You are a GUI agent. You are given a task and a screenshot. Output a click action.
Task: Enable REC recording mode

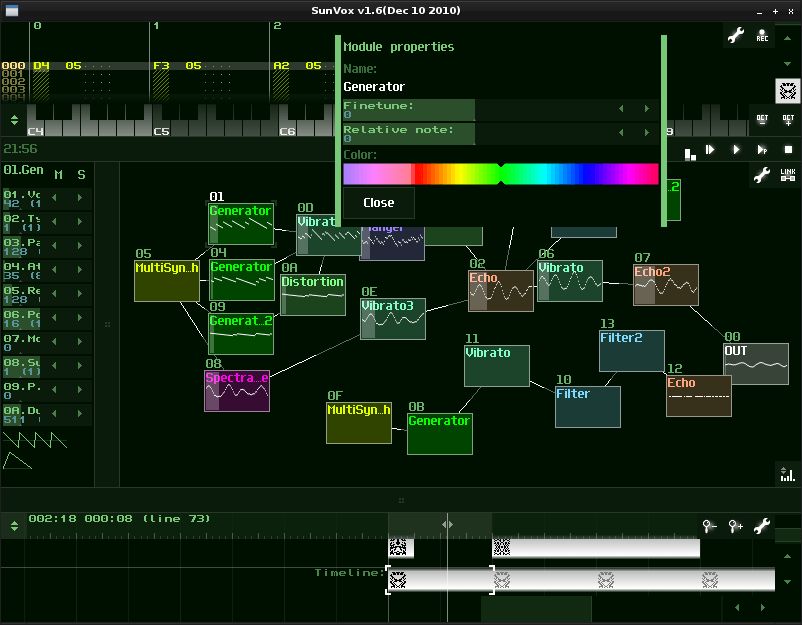[x=762, y=36]
